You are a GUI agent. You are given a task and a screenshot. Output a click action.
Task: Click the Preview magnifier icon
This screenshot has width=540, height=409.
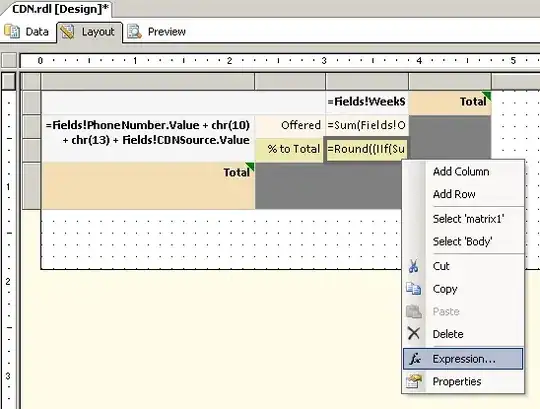click(134, 31)
